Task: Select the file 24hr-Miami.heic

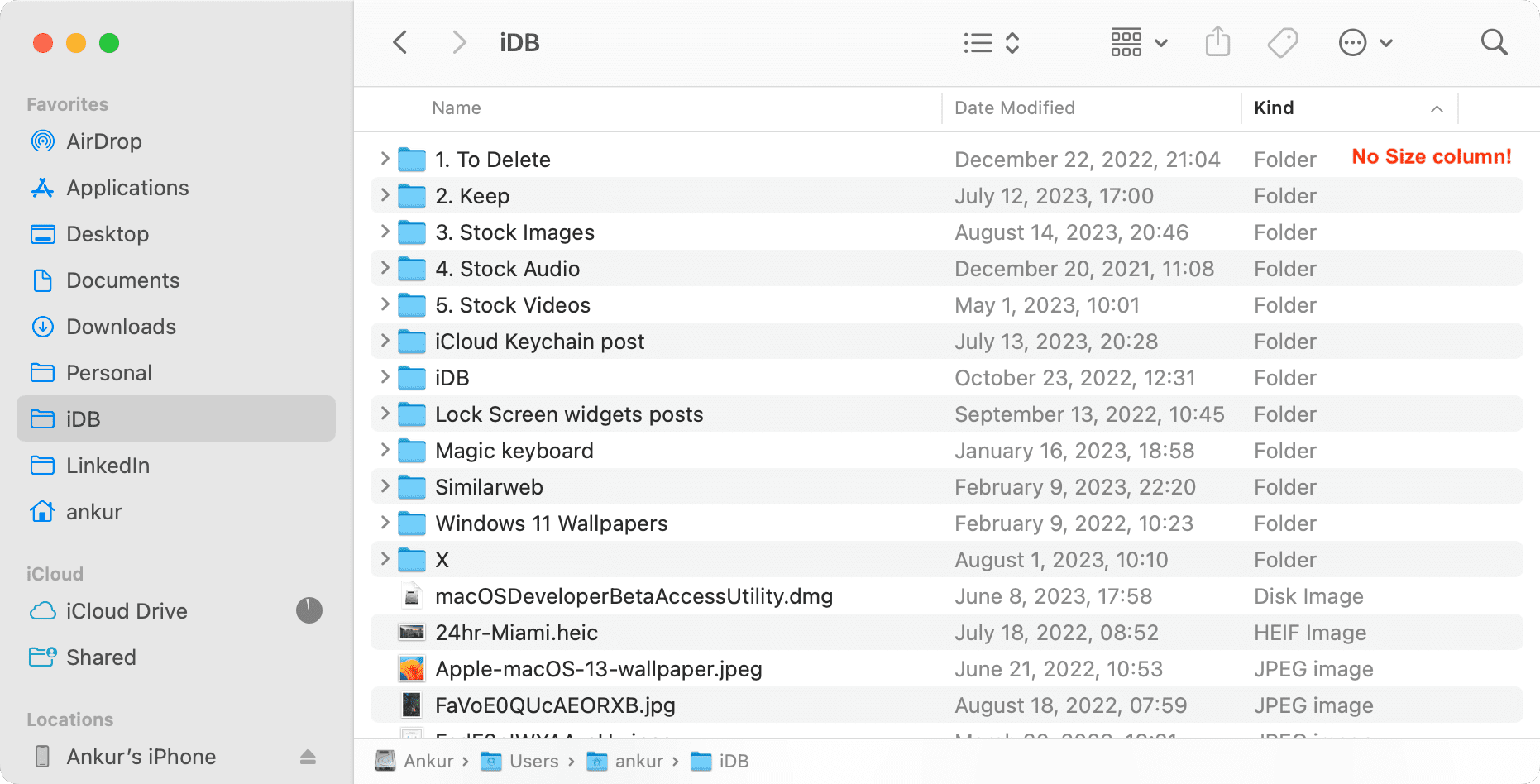Action: 516,632
